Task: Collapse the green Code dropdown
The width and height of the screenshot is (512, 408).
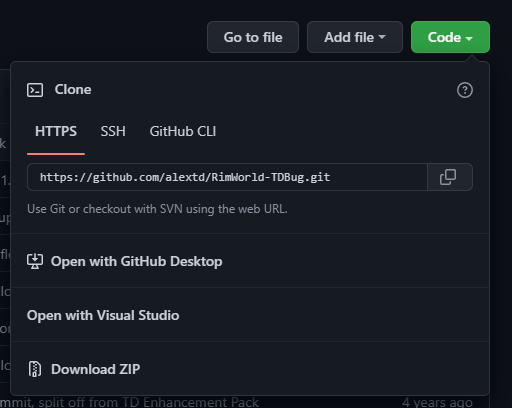Action: 450,37
